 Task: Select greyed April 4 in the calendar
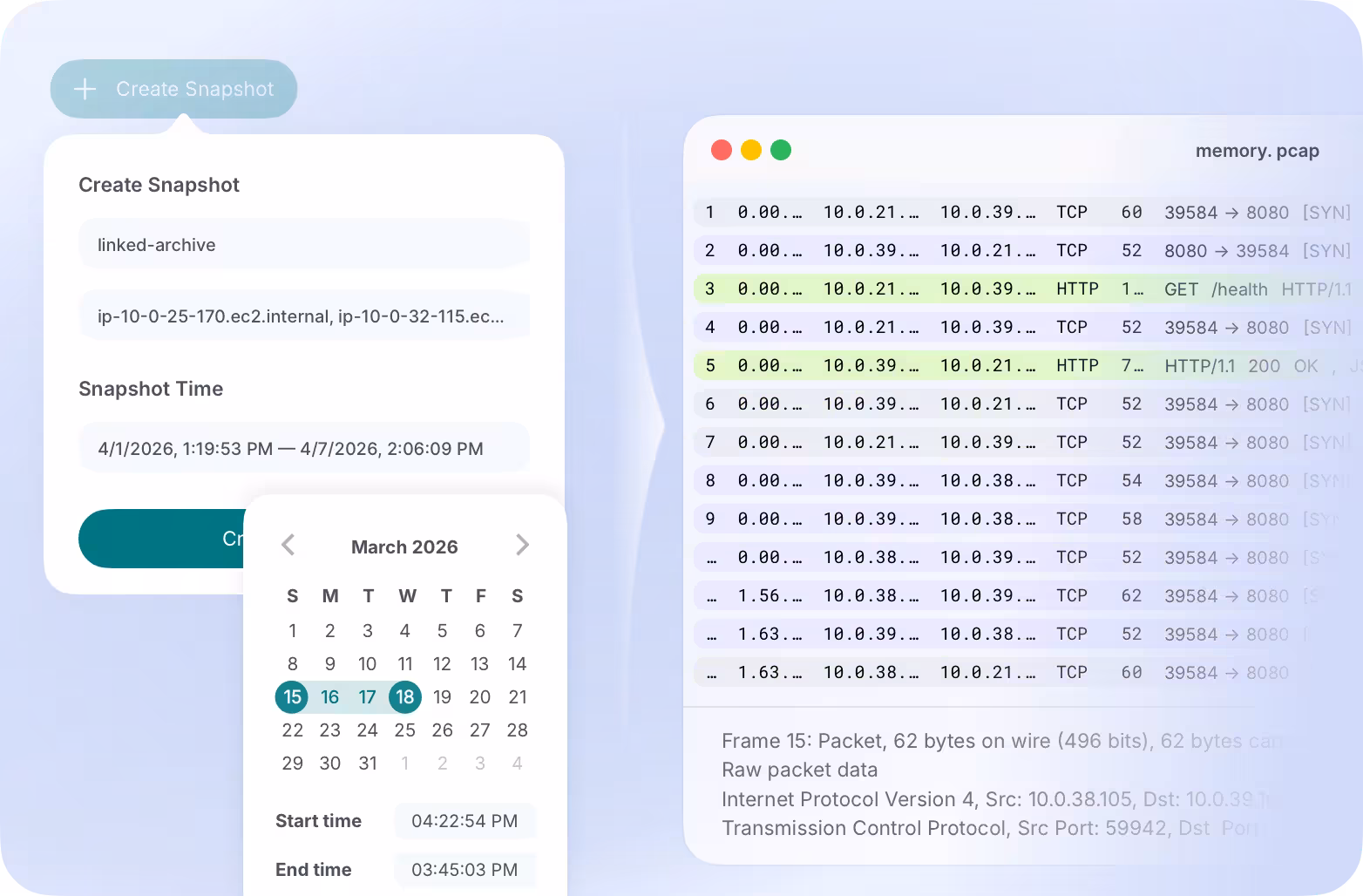pos(518,764)
